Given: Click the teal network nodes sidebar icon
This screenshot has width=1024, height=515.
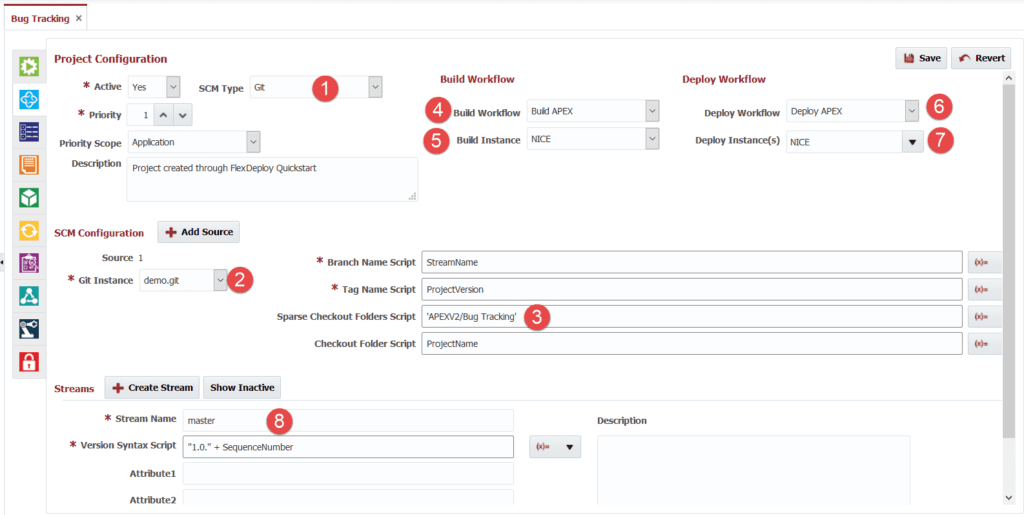Looking at the screenshot, I should coord(29,296).
